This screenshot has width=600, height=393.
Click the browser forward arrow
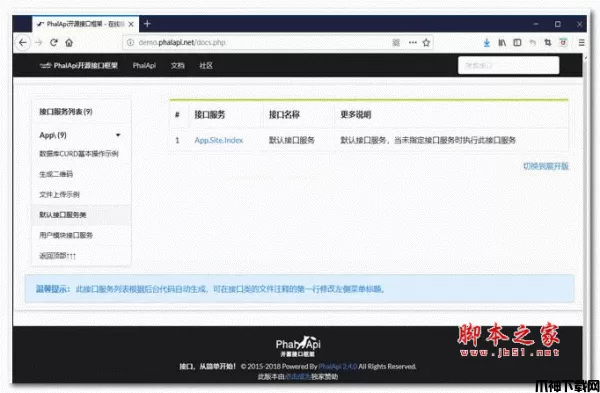click(x=38, y=42)
